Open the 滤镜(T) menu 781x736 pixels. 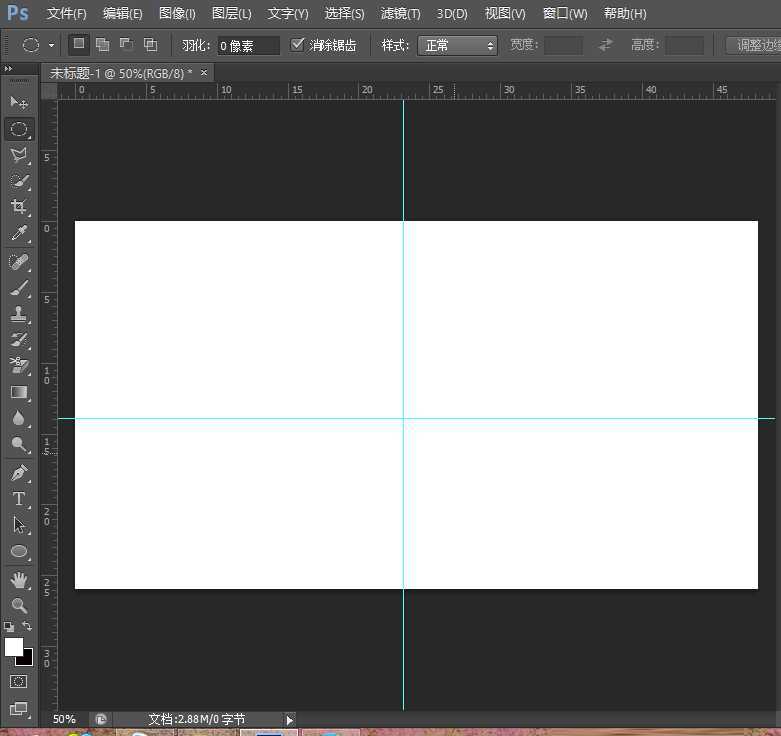click(400, 14)
